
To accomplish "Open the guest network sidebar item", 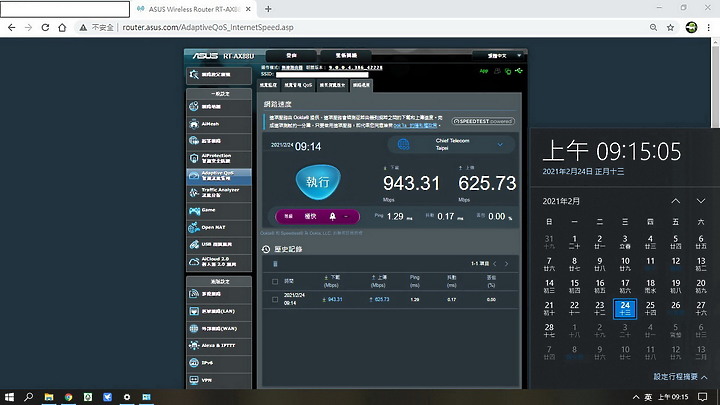I will coord(219,141).
